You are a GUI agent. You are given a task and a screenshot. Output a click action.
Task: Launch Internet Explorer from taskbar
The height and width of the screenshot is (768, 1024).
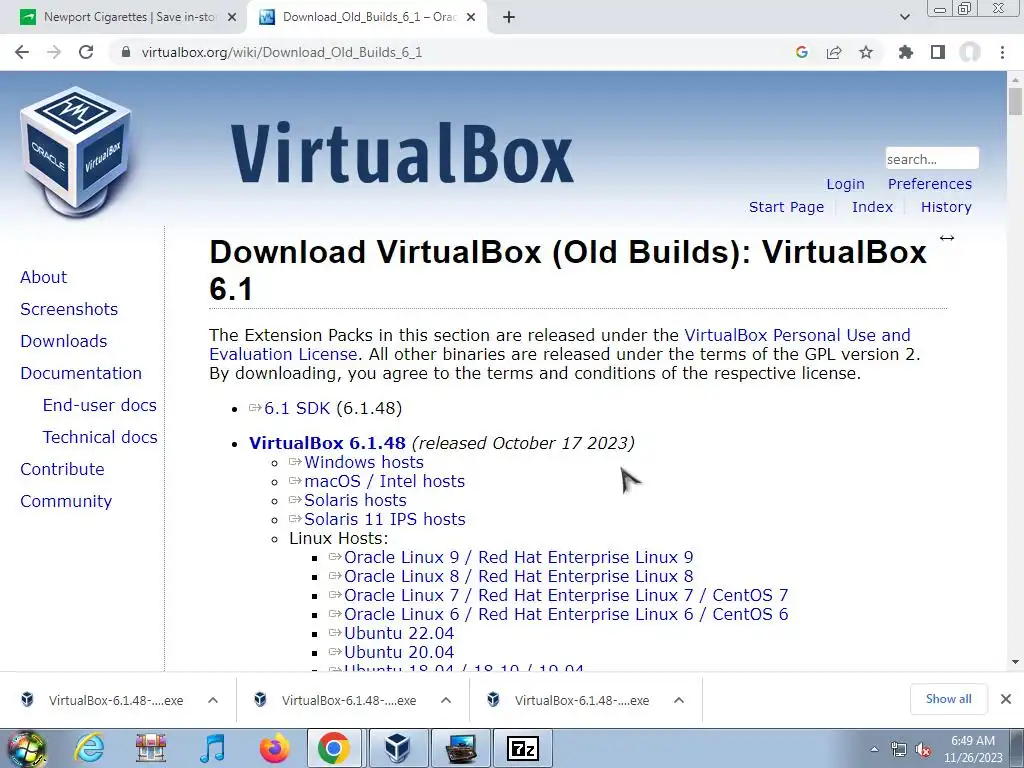click(x=89, y=748)
